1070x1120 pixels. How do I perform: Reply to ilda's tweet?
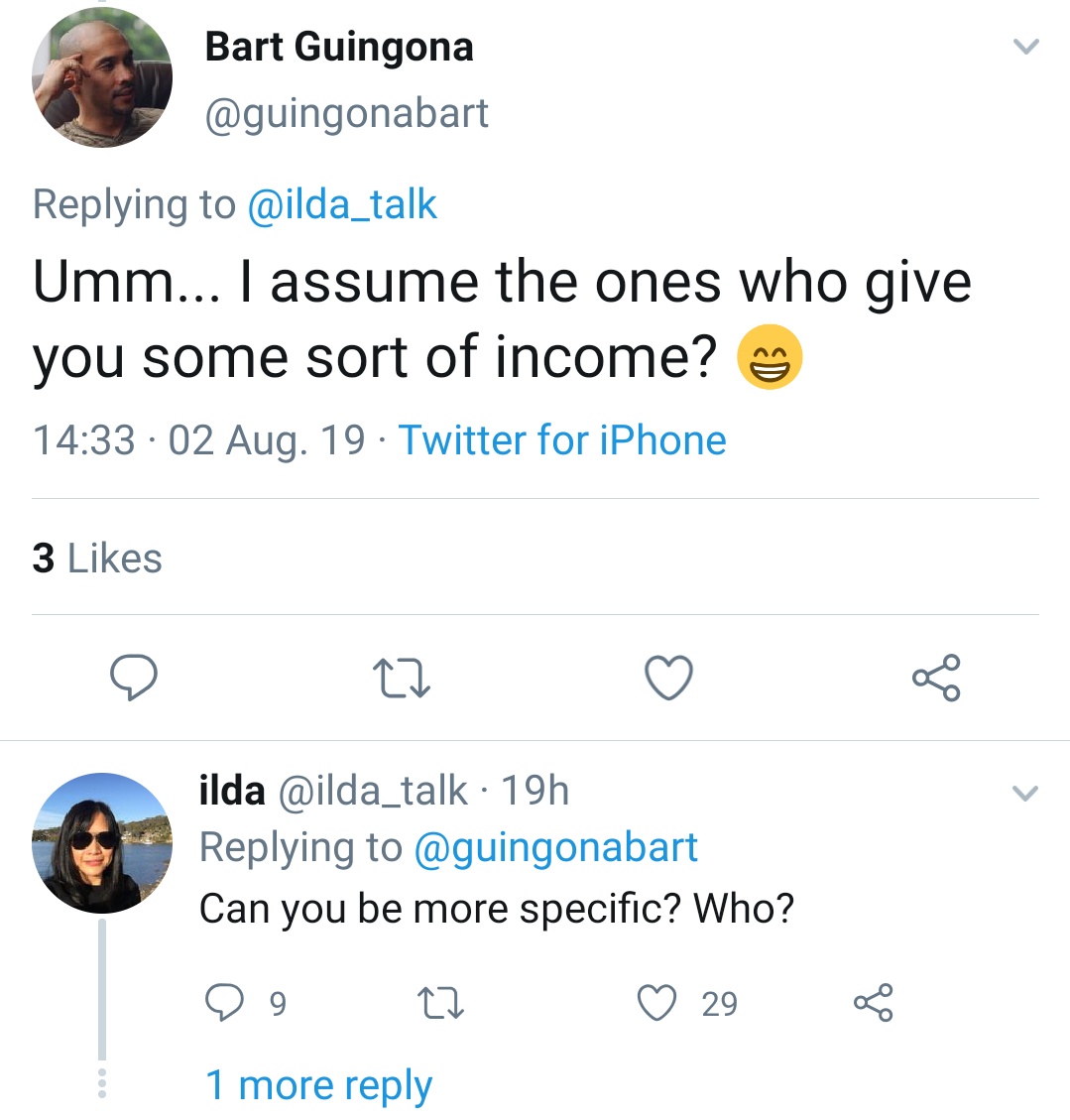click(225, 1003)
